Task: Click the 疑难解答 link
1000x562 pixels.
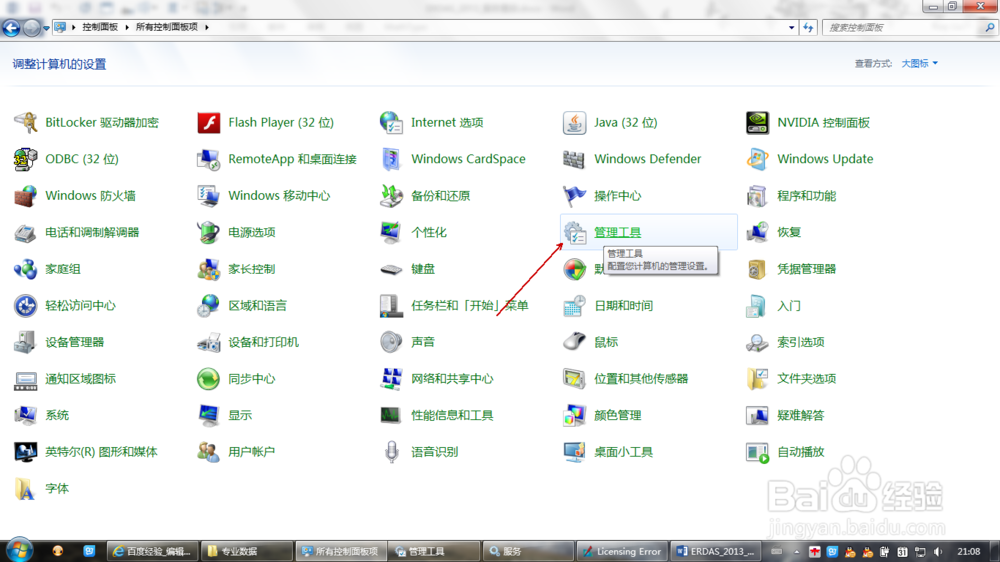Action: (x=801, y=415)
